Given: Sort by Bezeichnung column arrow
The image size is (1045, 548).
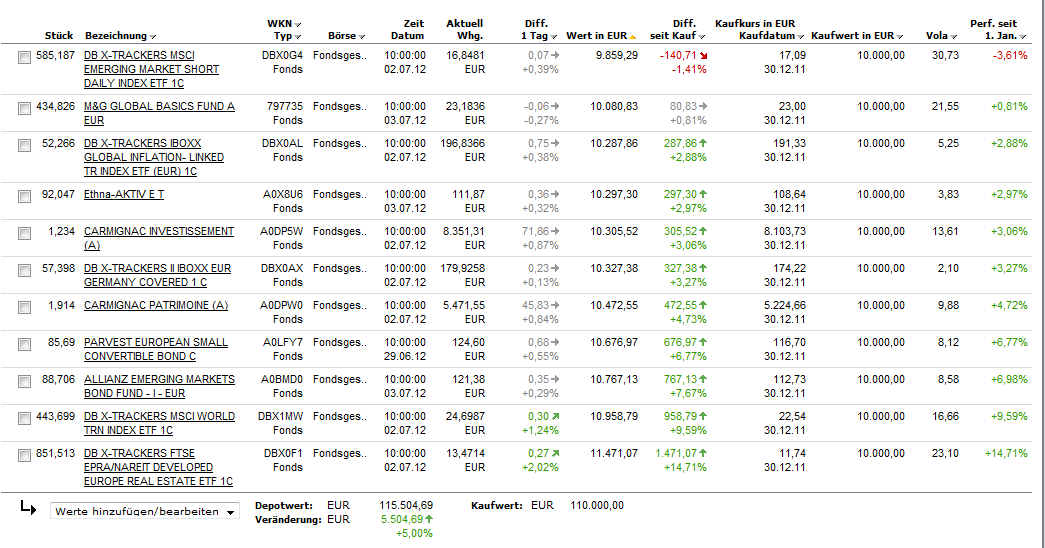Looking at the screenshot, I should [153, 37].
